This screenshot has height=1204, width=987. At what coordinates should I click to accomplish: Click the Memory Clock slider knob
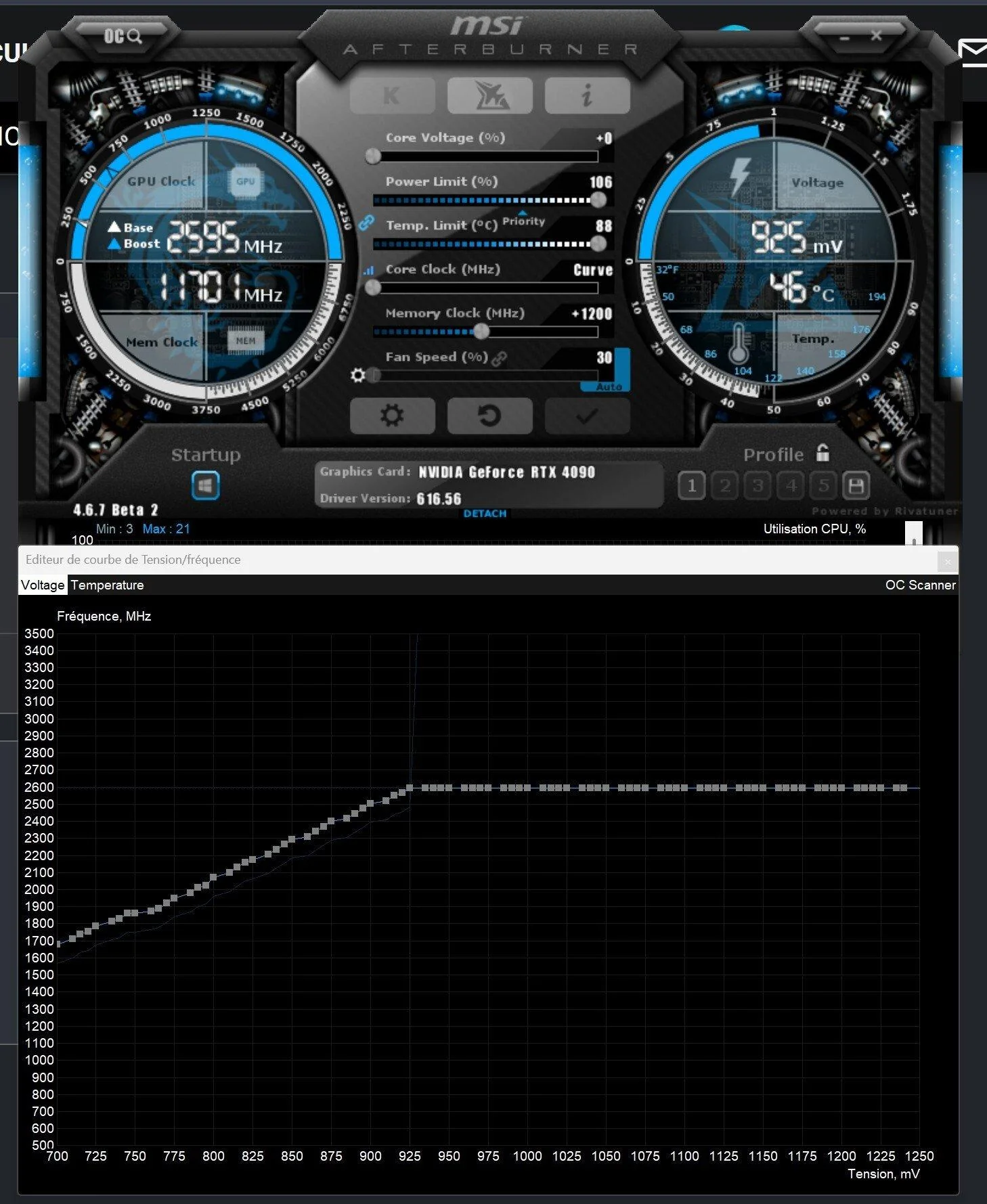[x=481, y=332]
